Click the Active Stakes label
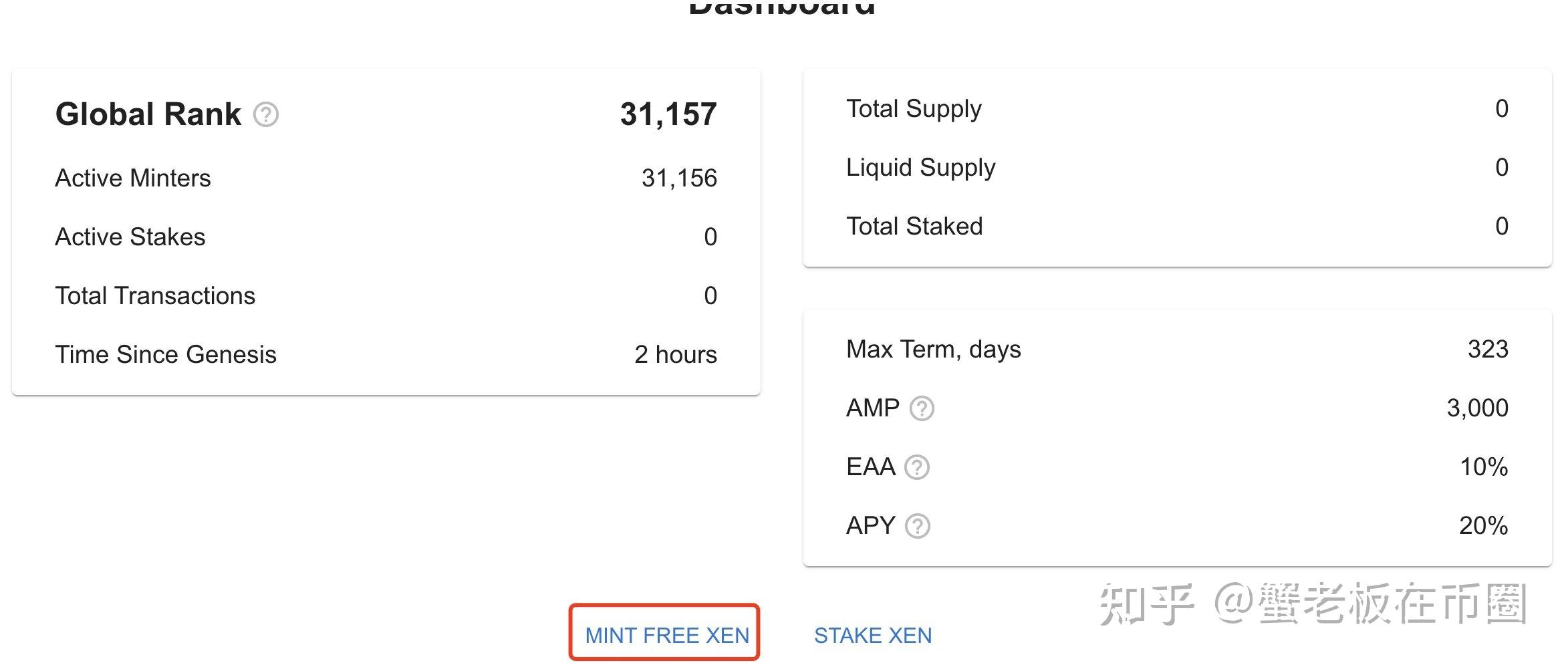 tap(130, 237)
